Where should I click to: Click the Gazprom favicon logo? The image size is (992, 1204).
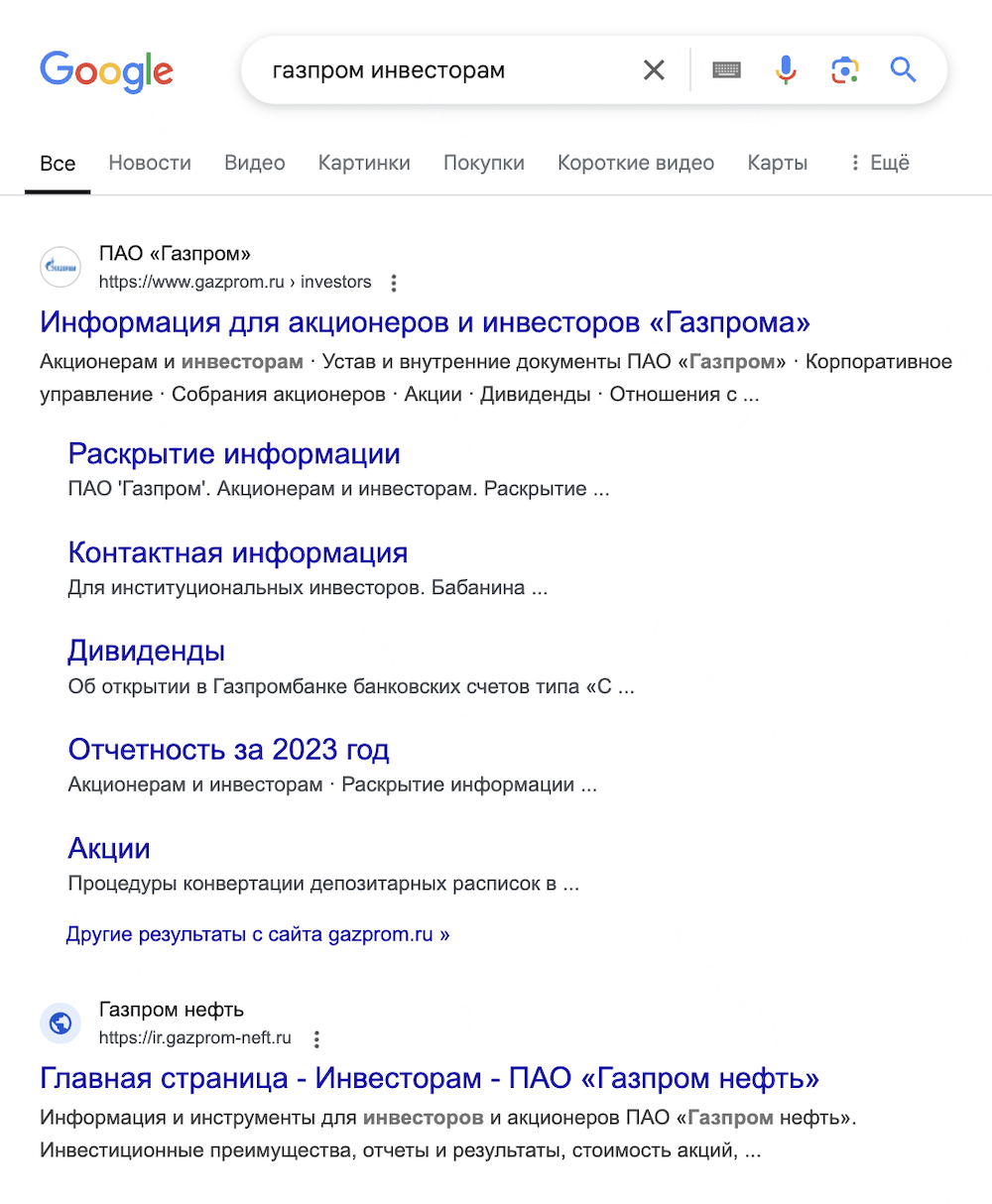tap(61, 268)
